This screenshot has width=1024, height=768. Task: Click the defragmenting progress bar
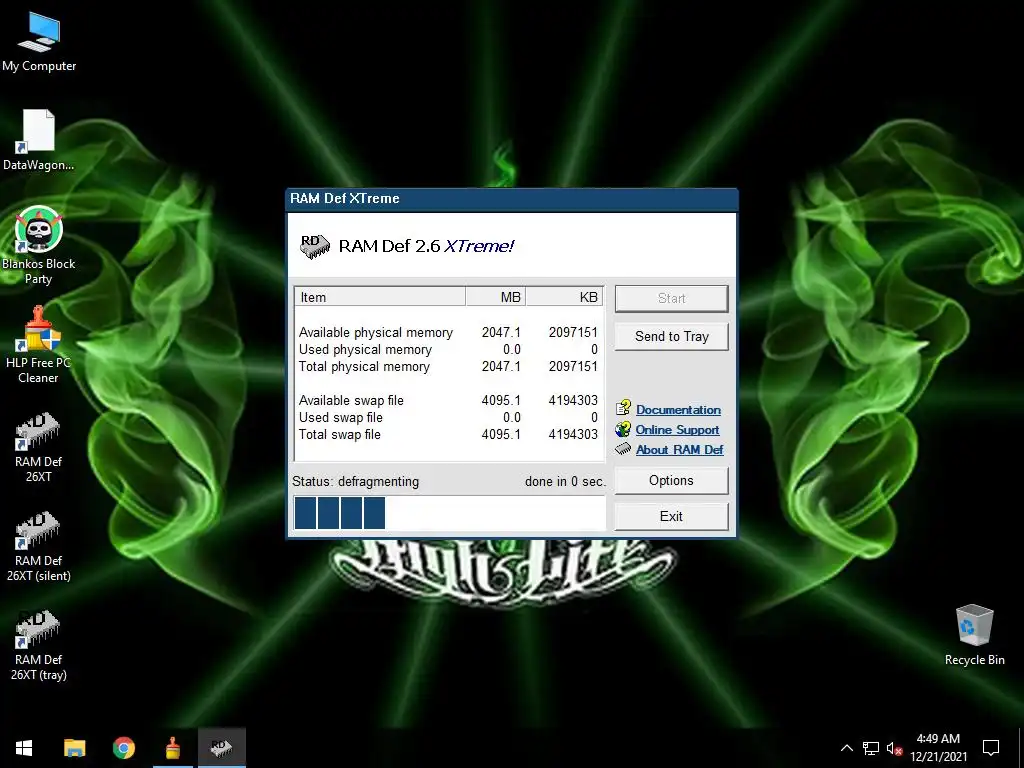[449, 513]
